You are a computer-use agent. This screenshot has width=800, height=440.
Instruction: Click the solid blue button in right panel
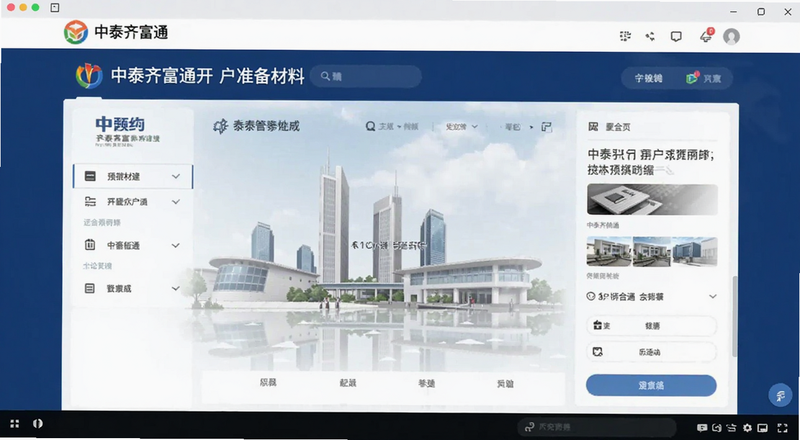[x=652, y=385]
